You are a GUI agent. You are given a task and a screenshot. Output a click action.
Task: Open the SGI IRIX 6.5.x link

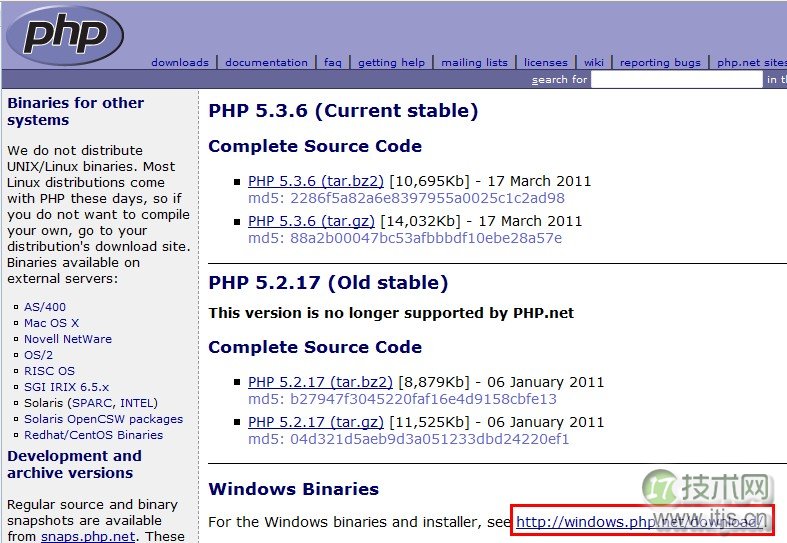tap(66, 387)
